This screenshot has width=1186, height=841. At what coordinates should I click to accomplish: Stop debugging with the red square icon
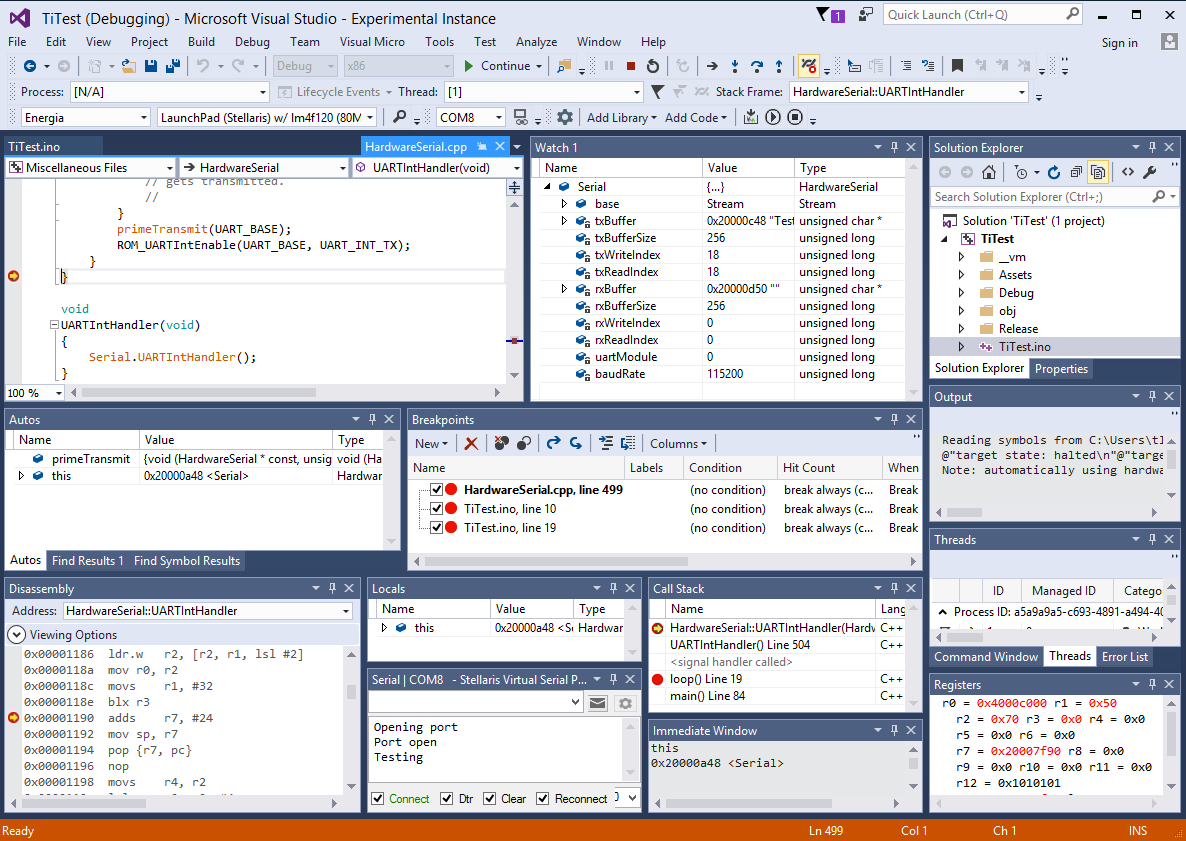pyautogui.click(x=631, y=66)
